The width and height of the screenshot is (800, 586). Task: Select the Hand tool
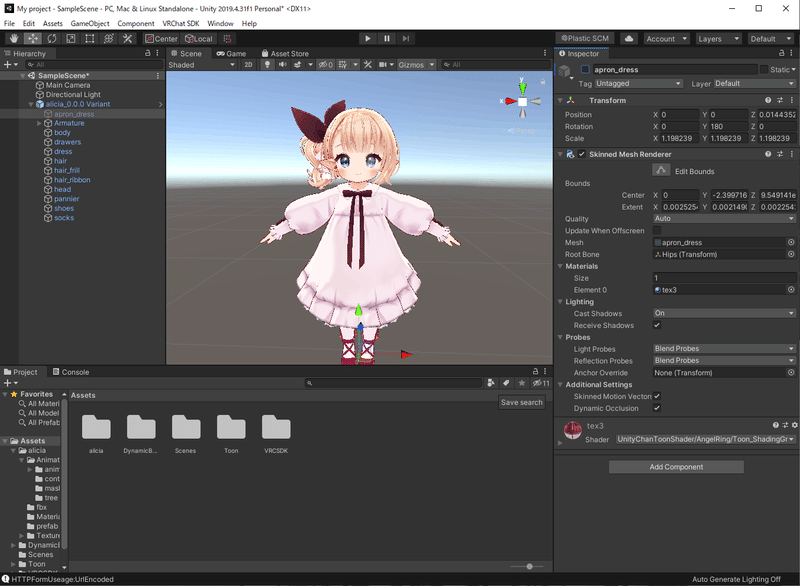coord(14,39)
